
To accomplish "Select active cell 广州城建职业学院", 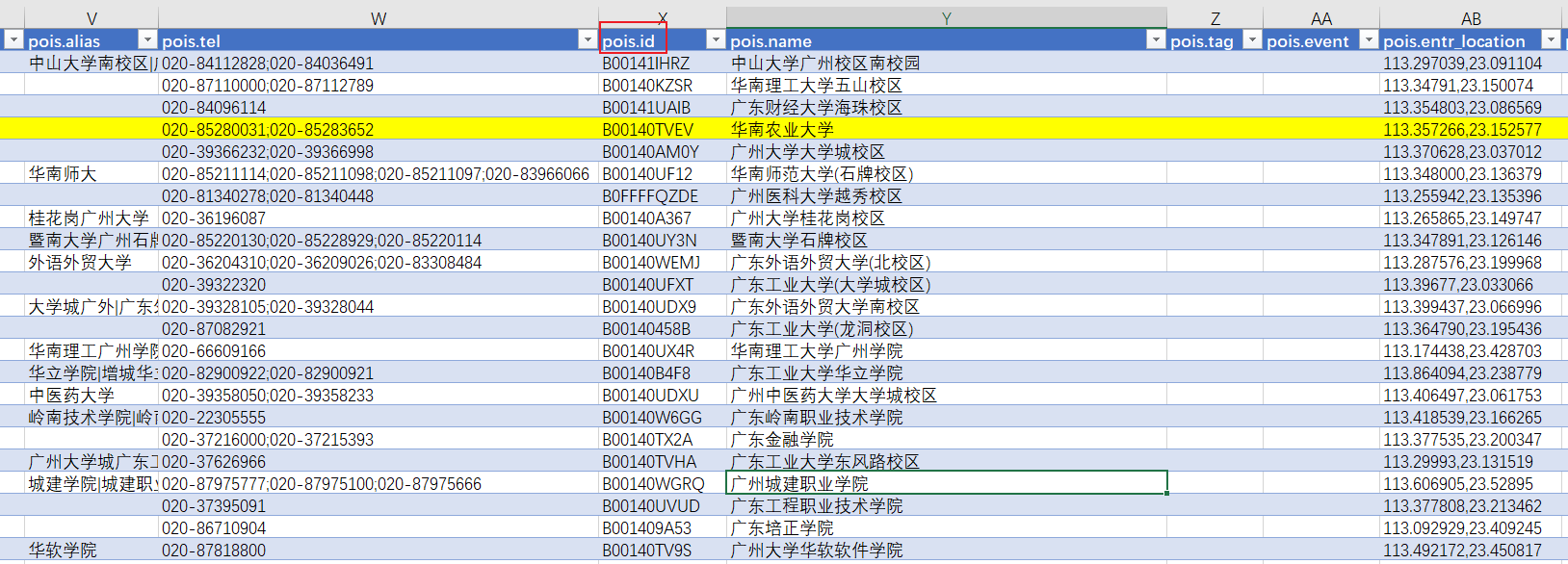I will (x=947, y=483).
